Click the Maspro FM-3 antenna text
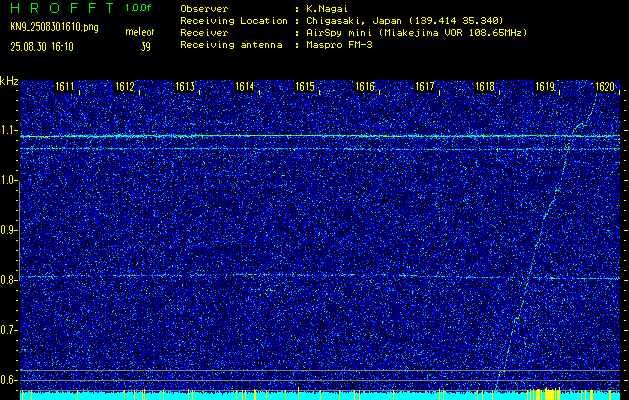The width and height of the screenshot is (629, 400). pos(339,45)
